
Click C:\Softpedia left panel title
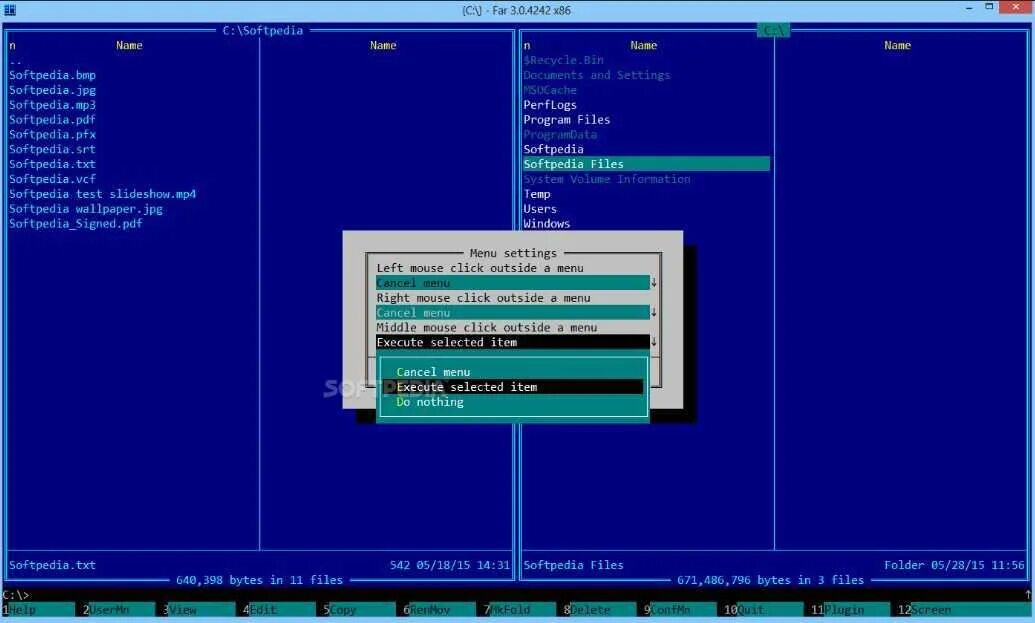263,30
